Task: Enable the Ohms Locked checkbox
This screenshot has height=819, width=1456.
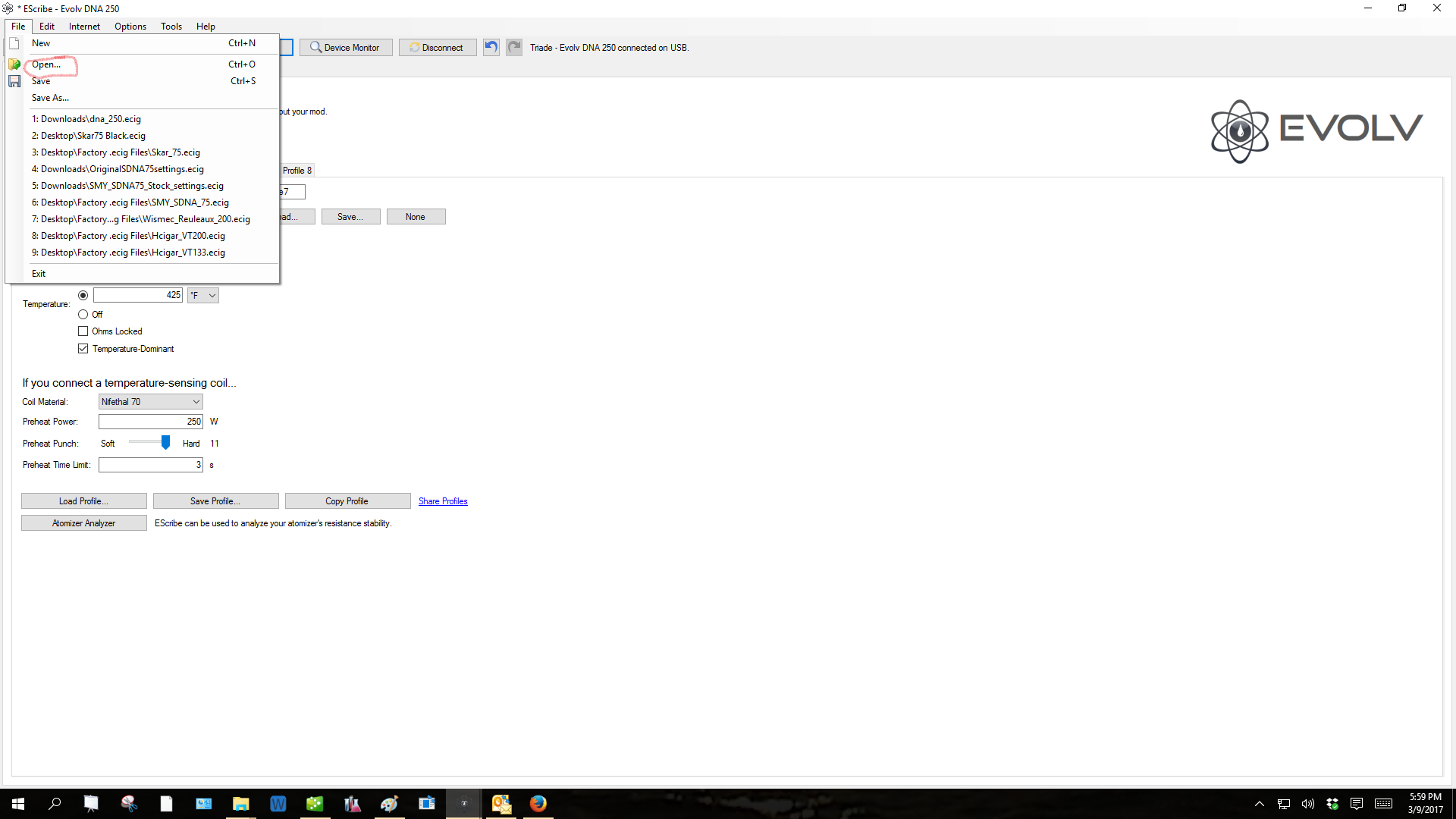Action: point(83,331)
